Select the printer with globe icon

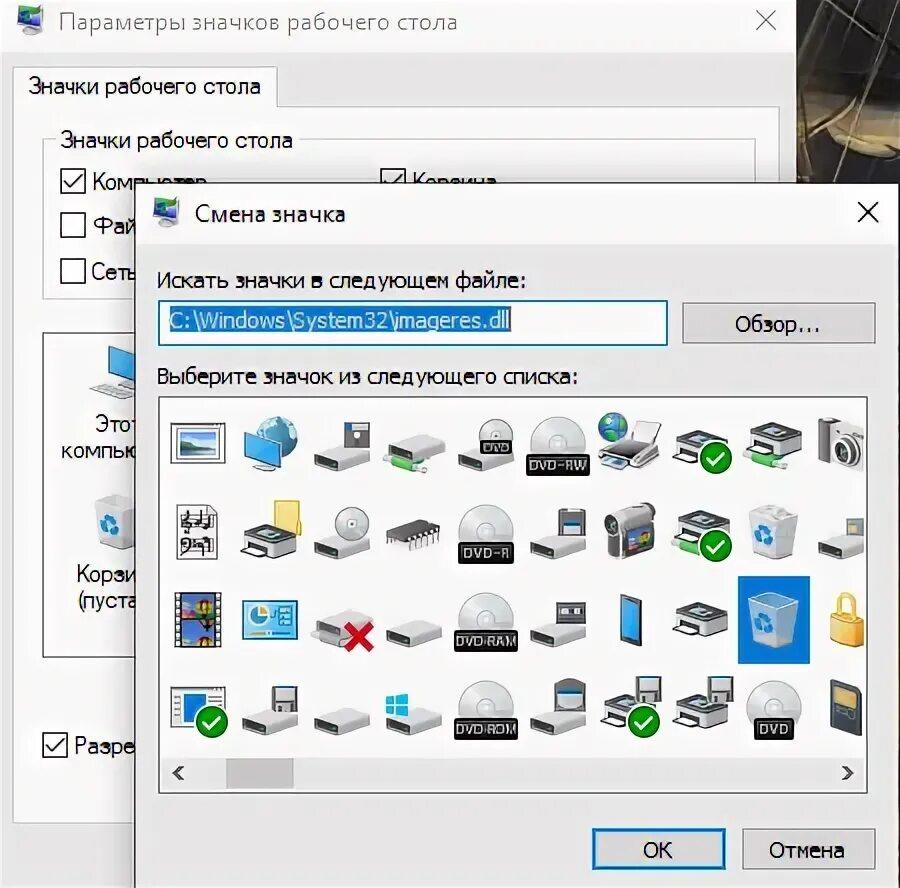(629, 440)
